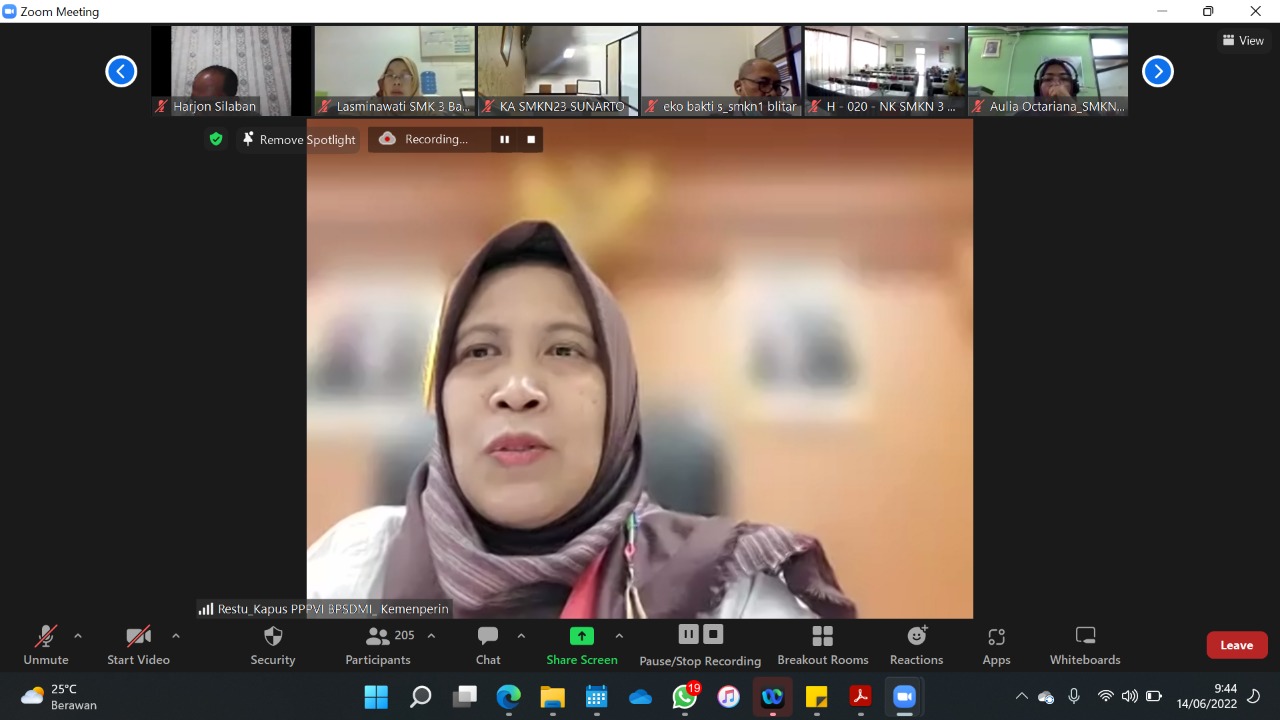Open Breakout Rooms
1280x720 pixels.
click(x=823, y=646)
